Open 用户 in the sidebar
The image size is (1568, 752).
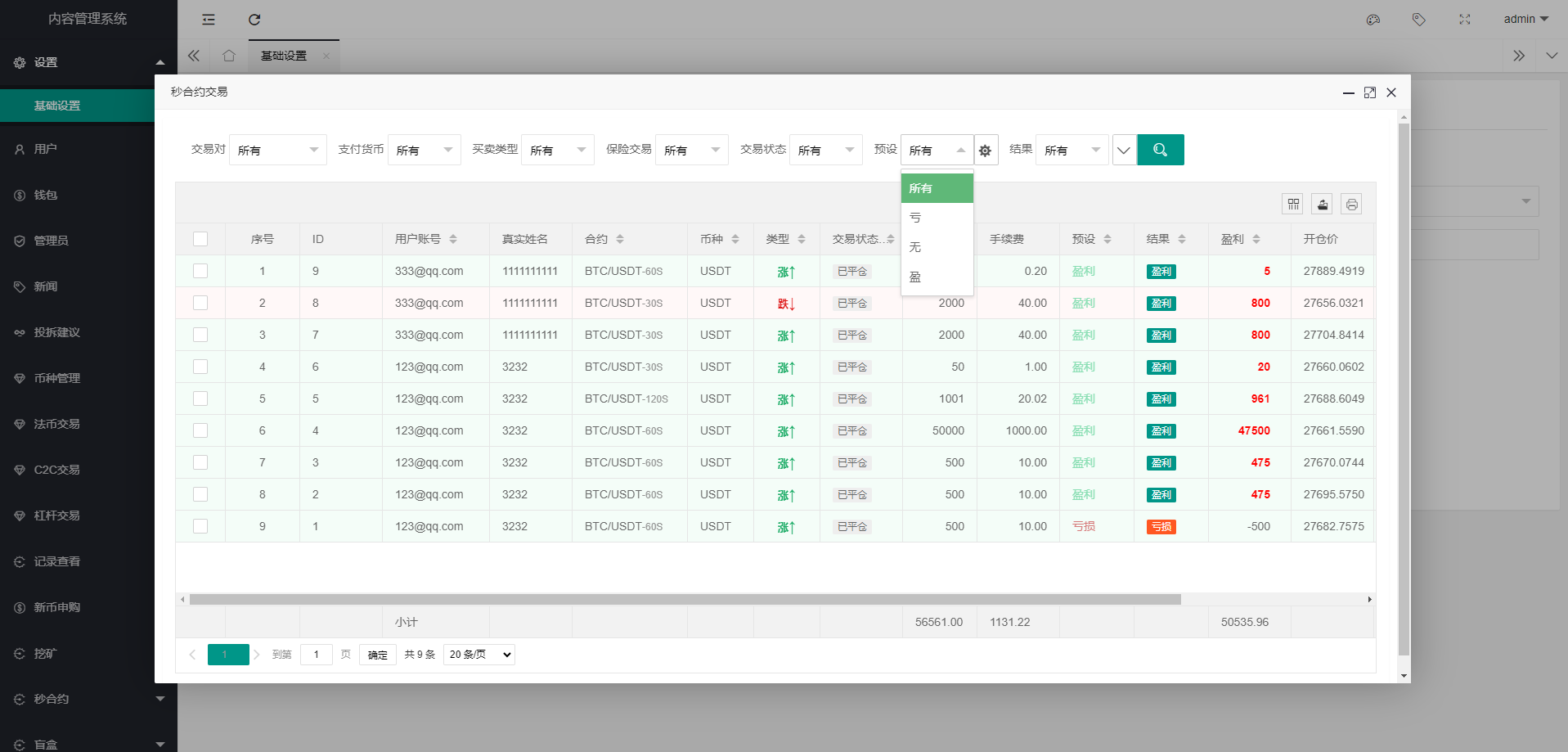pos(46,149)
